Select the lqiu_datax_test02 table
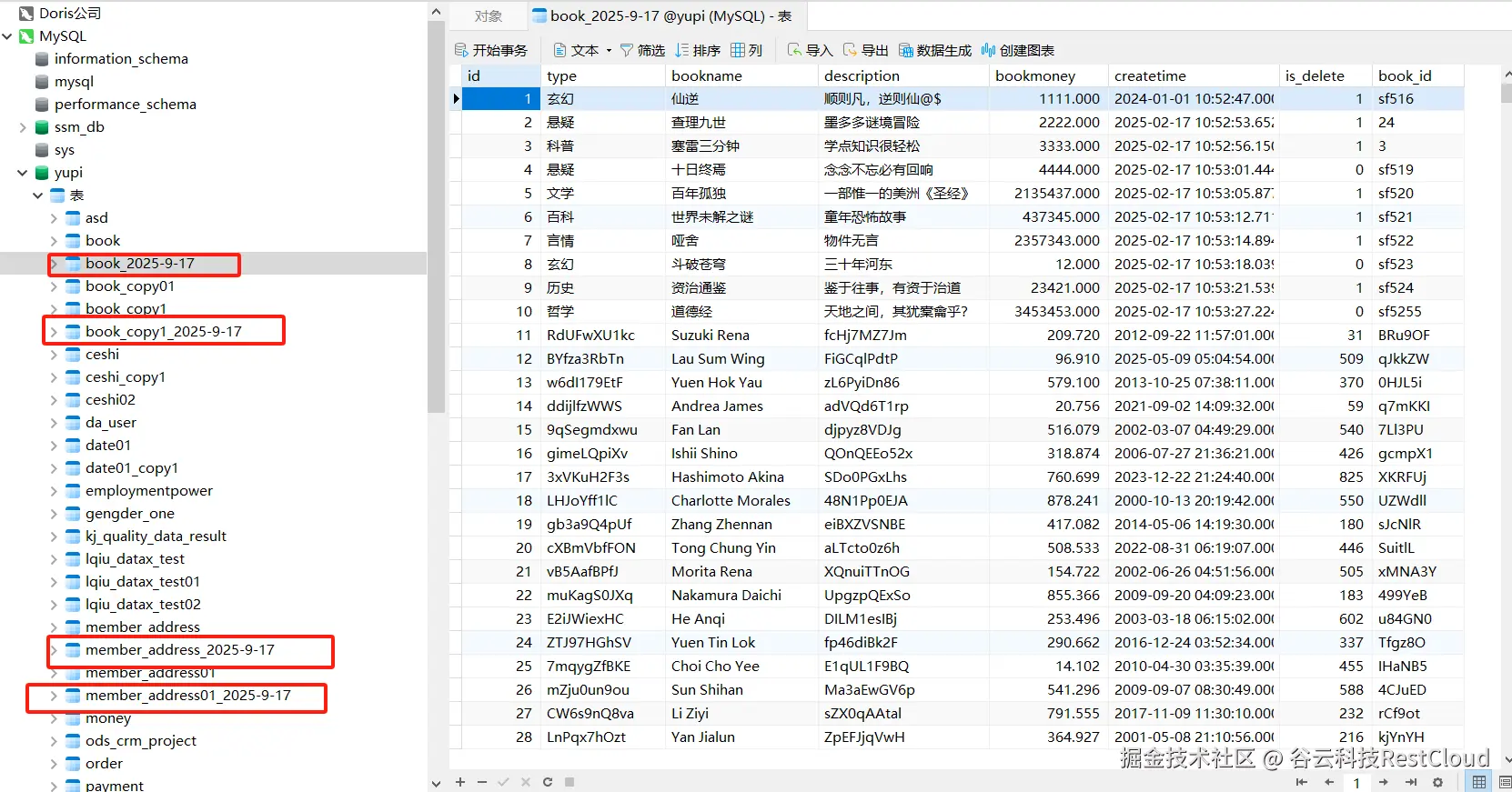Screen dimensions: 1512x792 click(x=143, y=605)
